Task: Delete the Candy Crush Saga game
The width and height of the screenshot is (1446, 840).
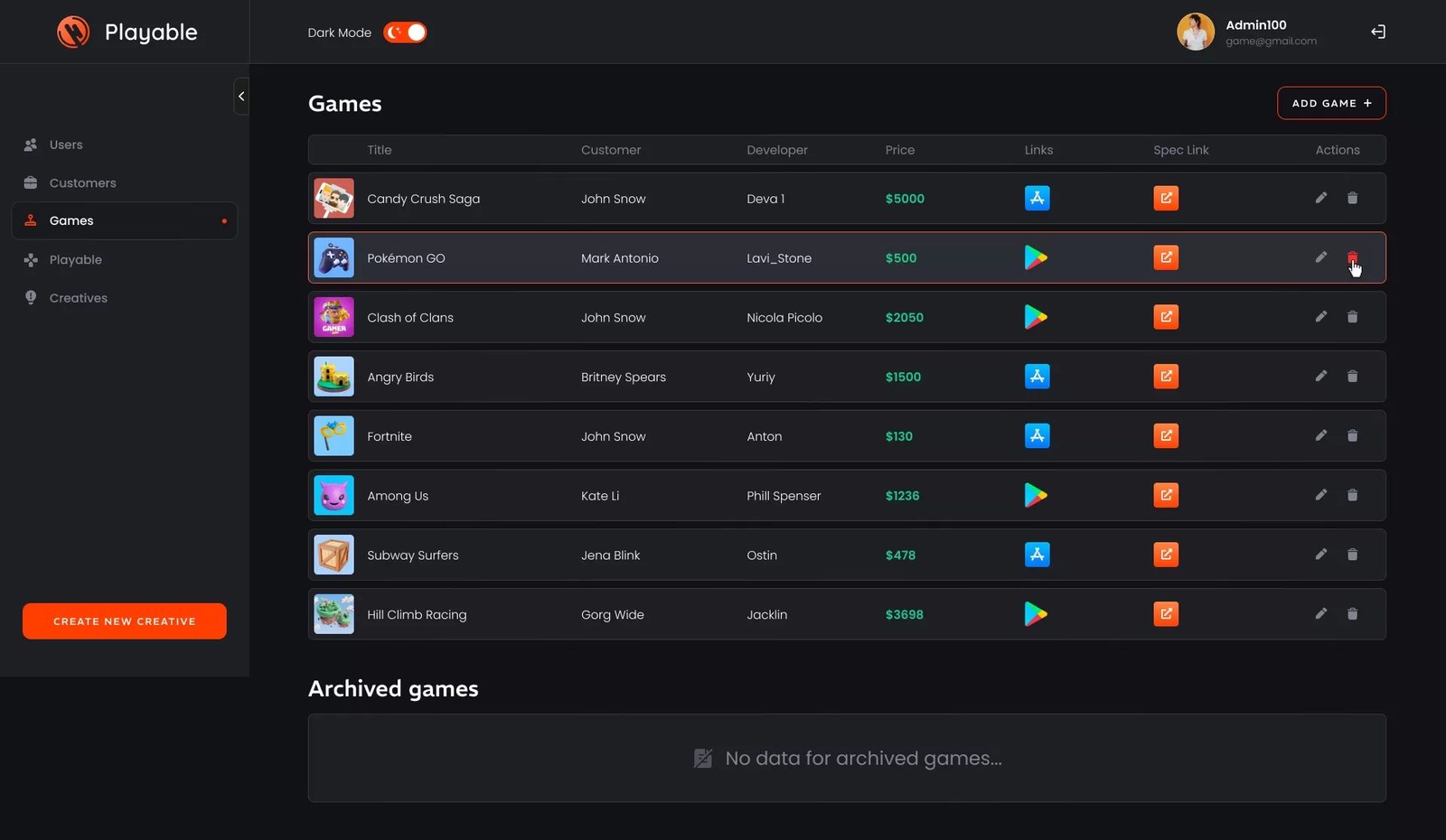Action: [x=1352, y=198]
